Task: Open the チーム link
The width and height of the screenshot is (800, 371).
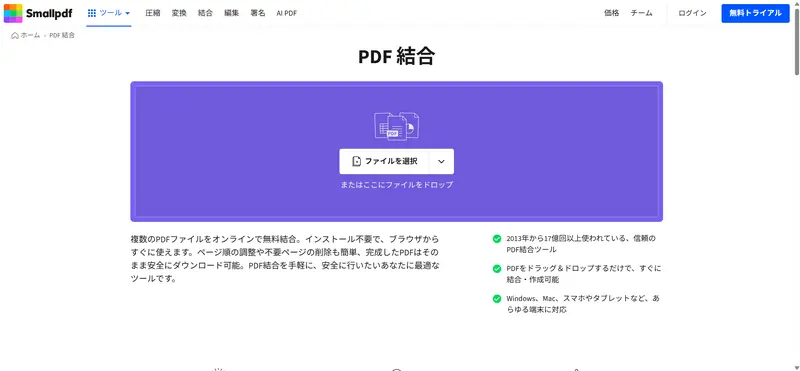Action: (641, 13)
